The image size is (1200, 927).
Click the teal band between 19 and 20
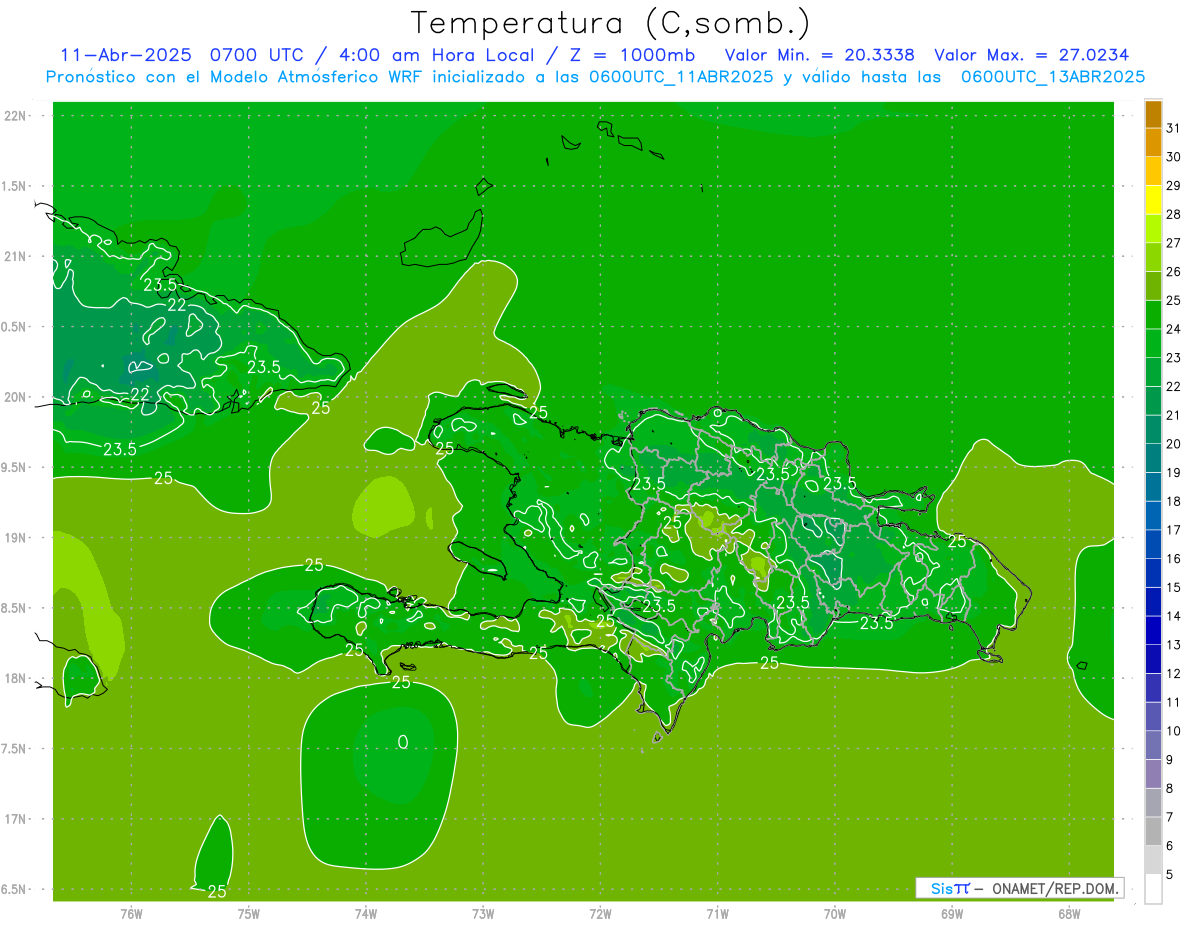(x=1153, y=459)
